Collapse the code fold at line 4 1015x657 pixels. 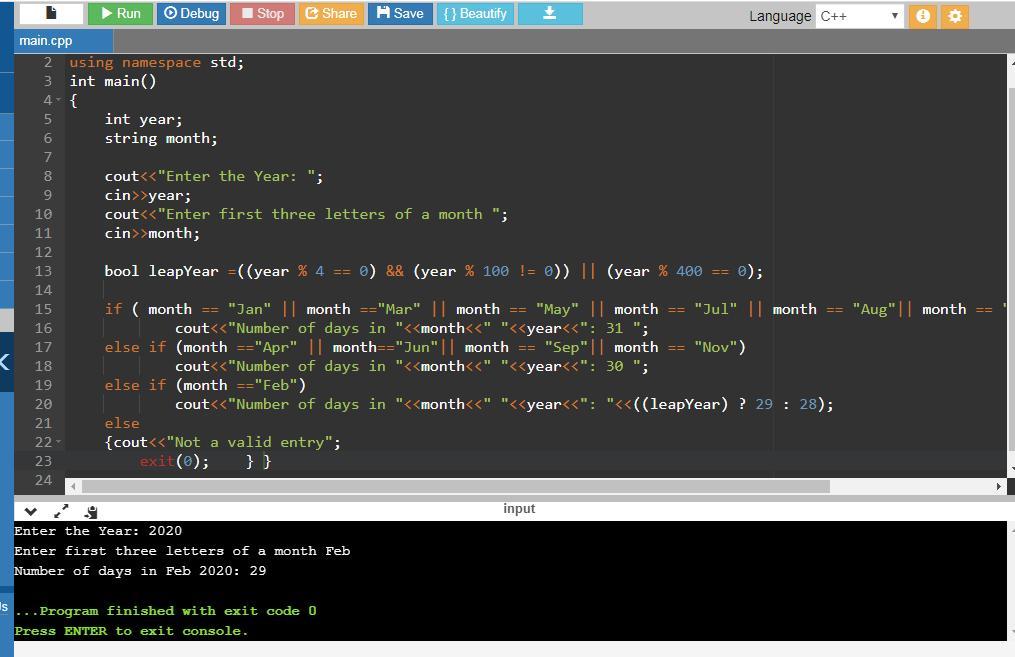click(x=59, y=101)
